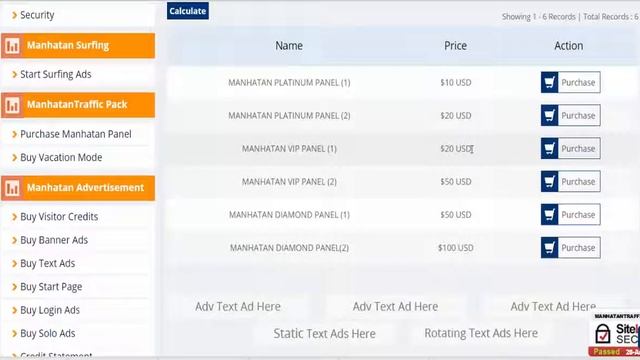Click cart icon for Manhatan Platinum Panel (1)
The image size is (640, 360).
549,82
